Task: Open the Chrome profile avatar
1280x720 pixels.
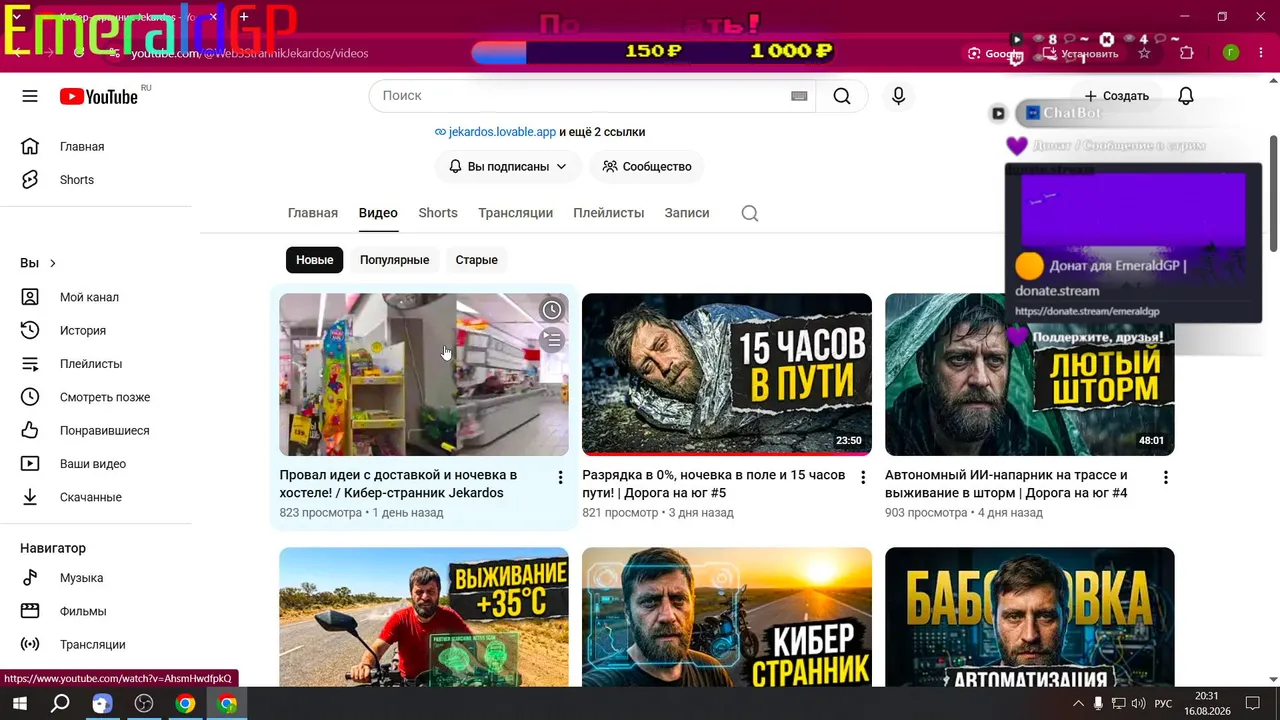Action: click(1231, 53)
